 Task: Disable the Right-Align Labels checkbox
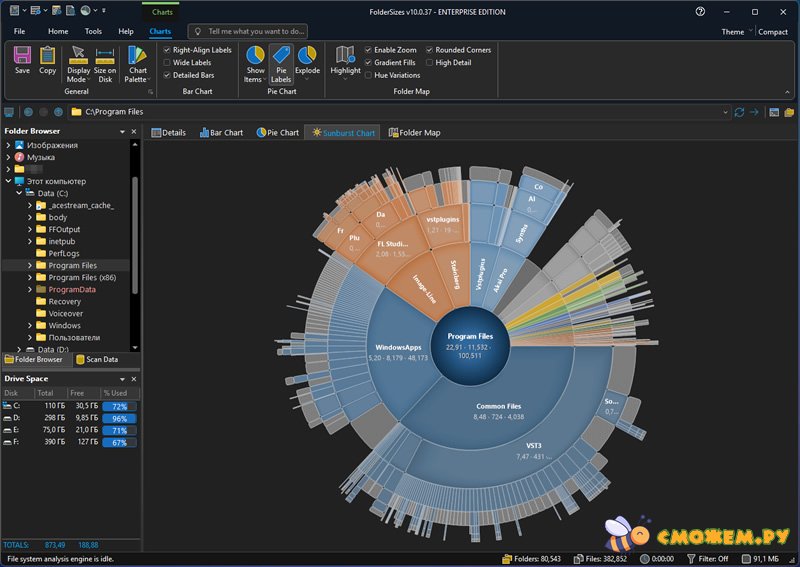click(167, 49)
